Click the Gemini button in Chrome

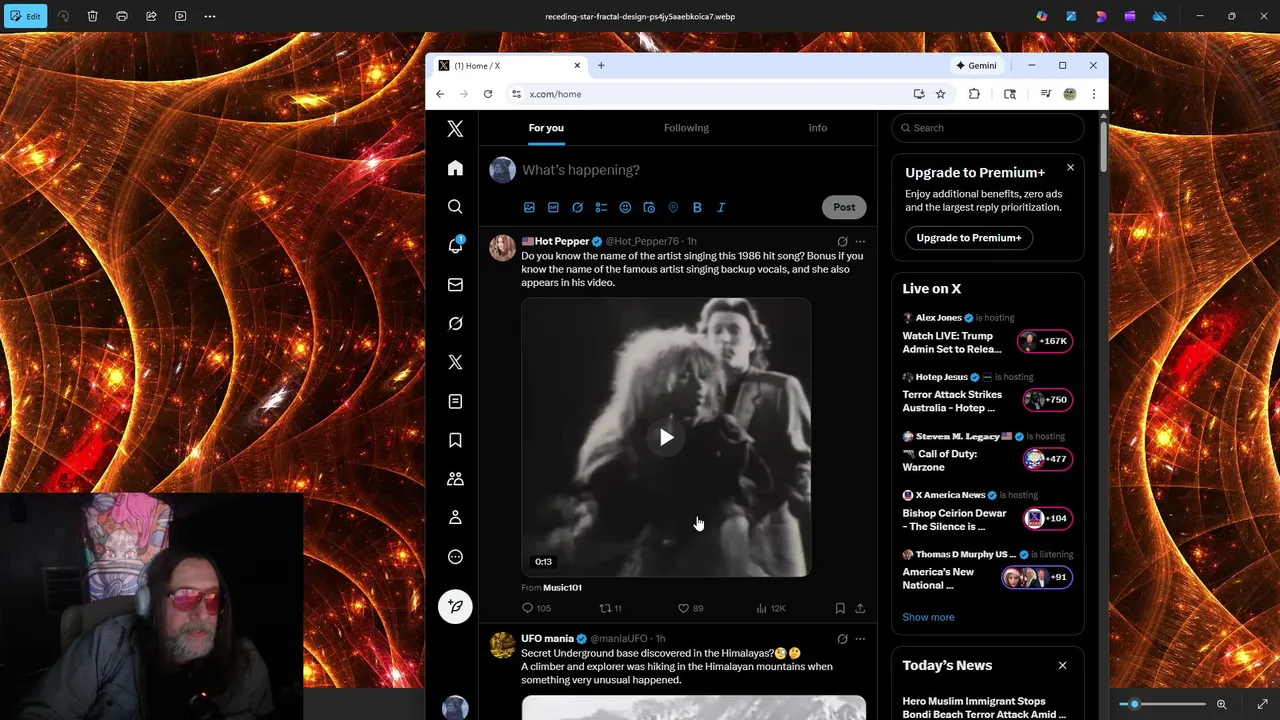click(x=976, y=65)
